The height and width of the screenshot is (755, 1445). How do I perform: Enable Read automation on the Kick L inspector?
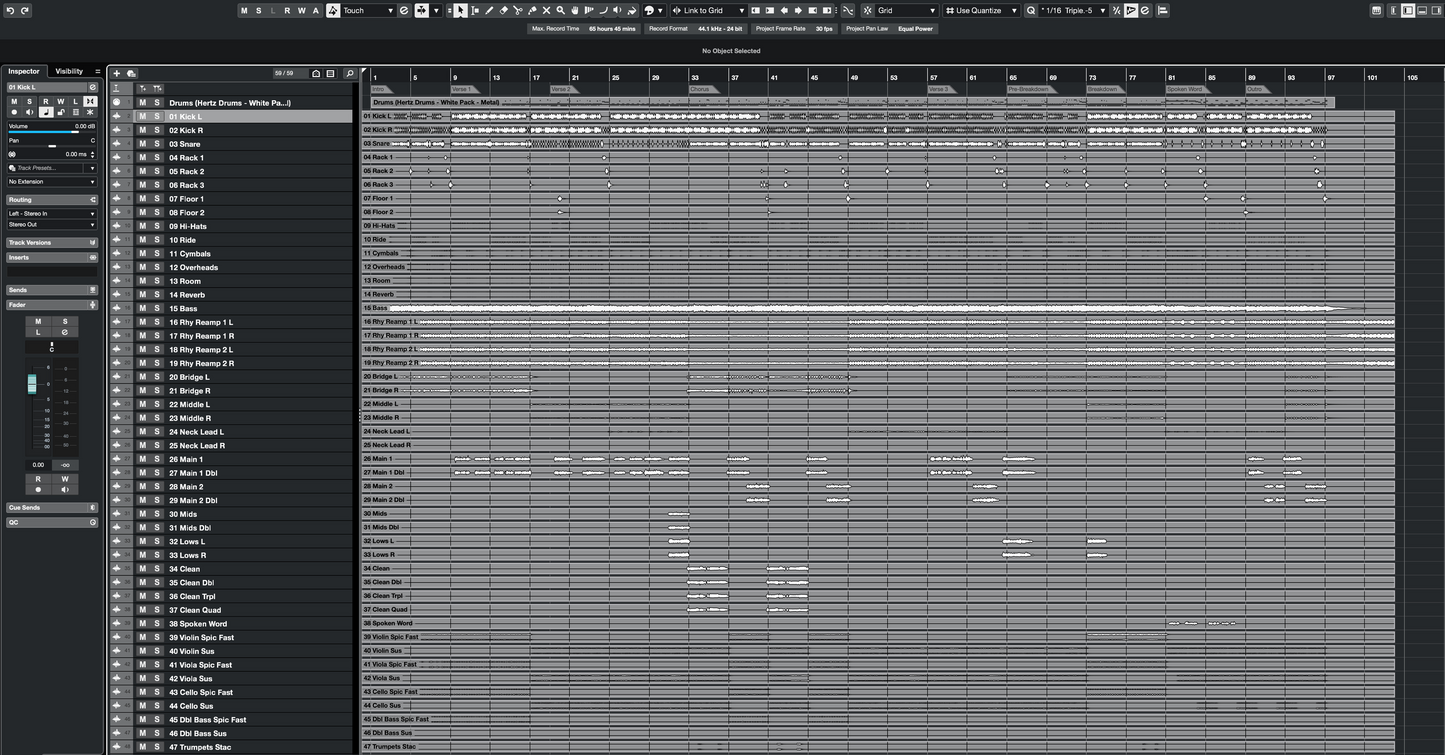pos(44,101)
